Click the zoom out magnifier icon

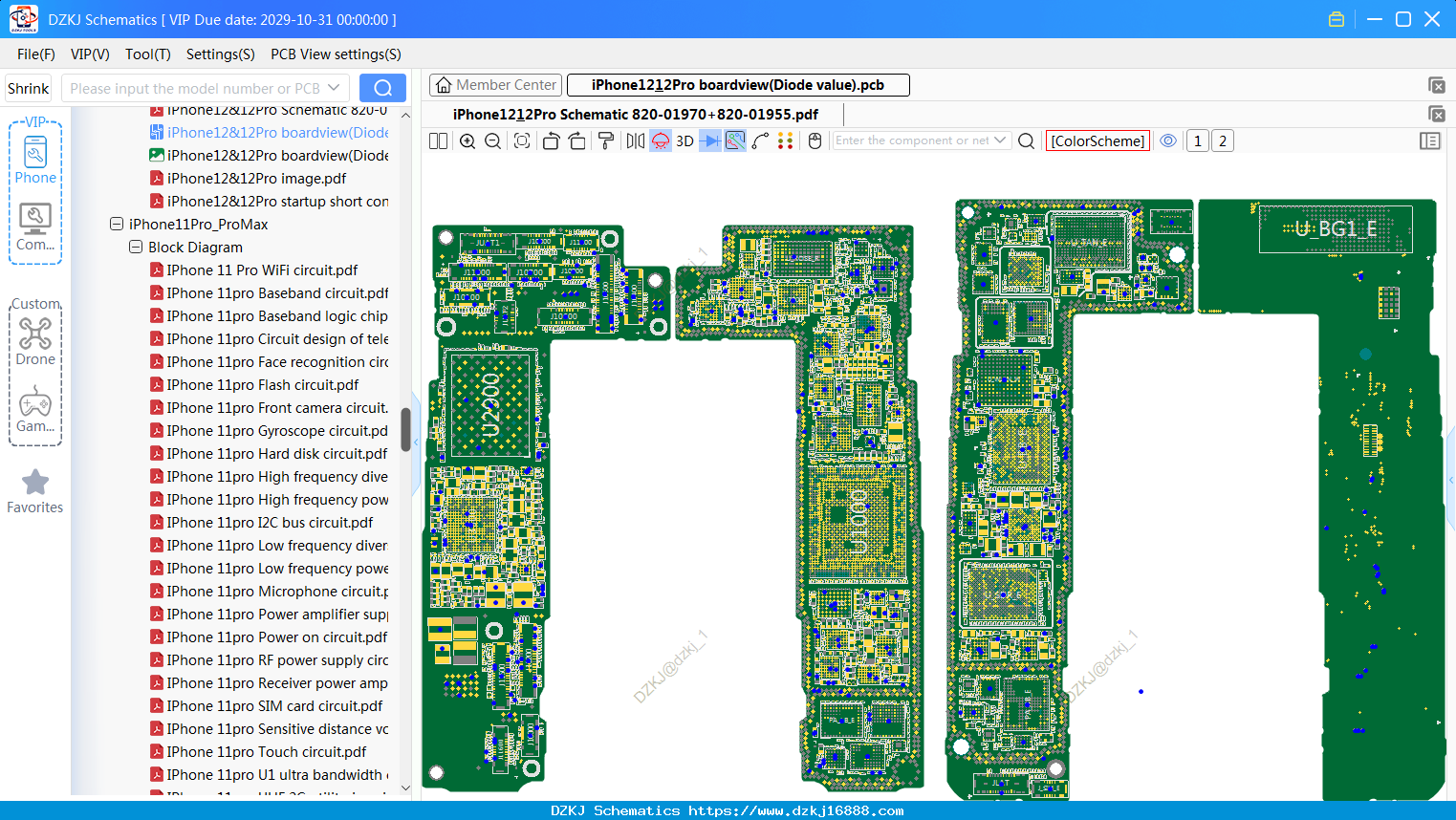(x=493, y=141)
